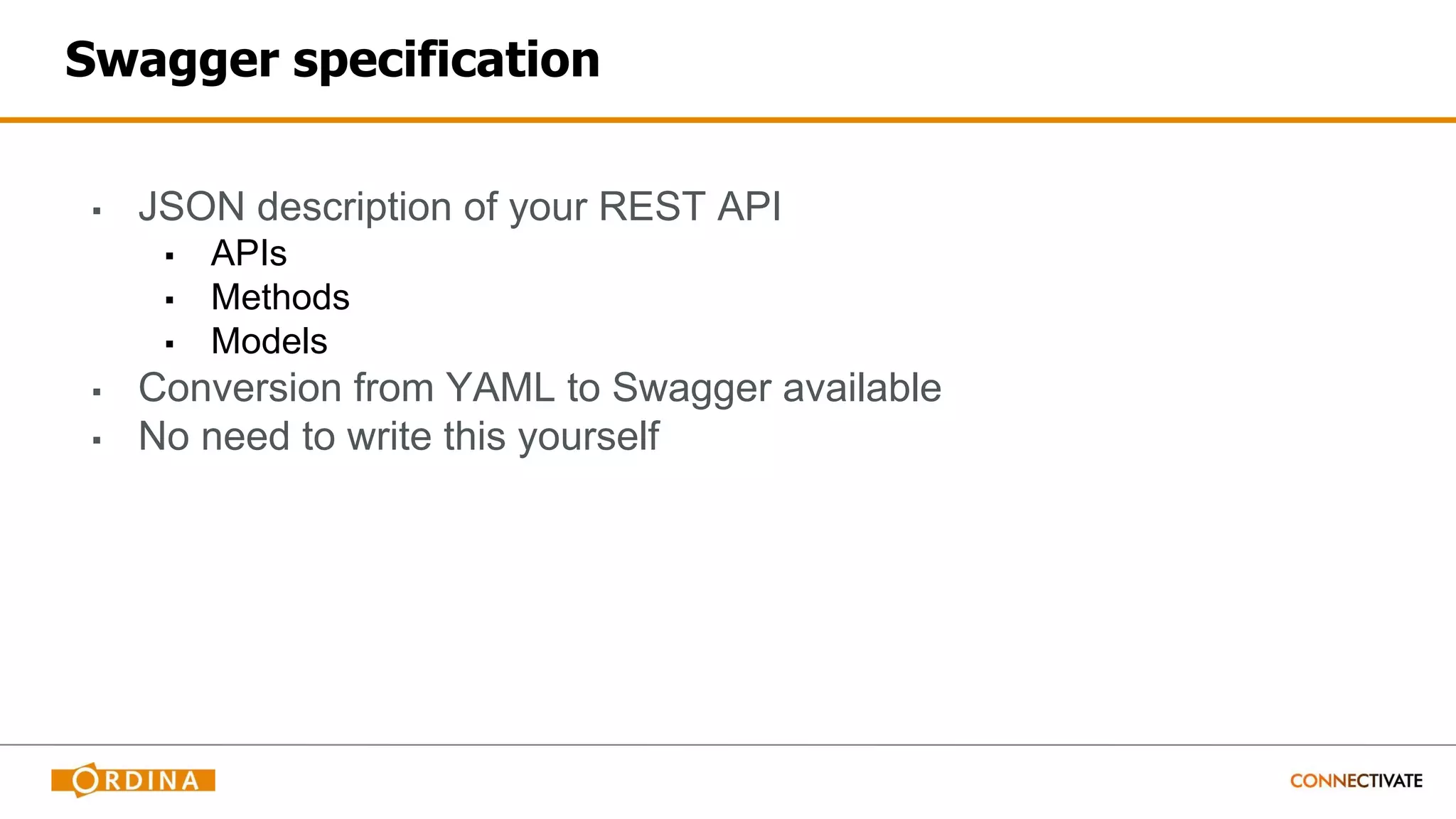Click the APIs sub-item text
The height and width of the screenshot is (819, 1456).
[249, 254]
